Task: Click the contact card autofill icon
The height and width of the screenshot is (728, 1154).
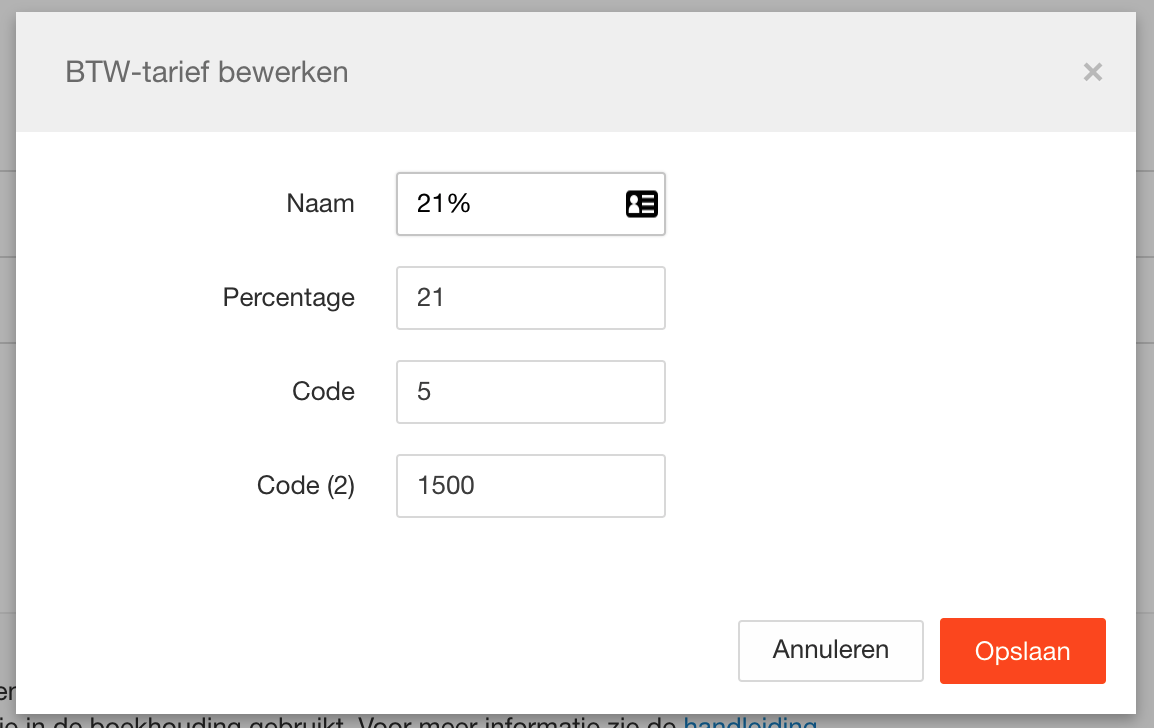Action: pos(641,204)
